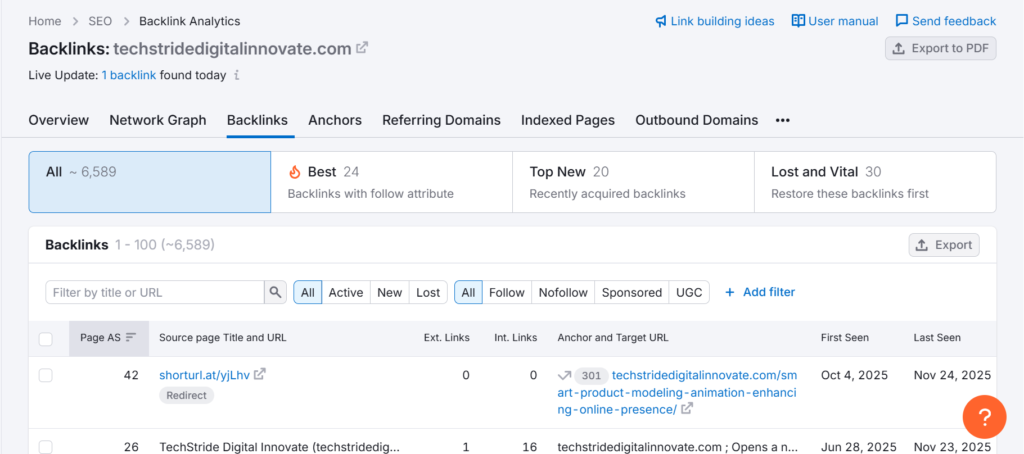Open external link icon beside domain title
Screen dimensions: 1024x454
coord(362,48)
